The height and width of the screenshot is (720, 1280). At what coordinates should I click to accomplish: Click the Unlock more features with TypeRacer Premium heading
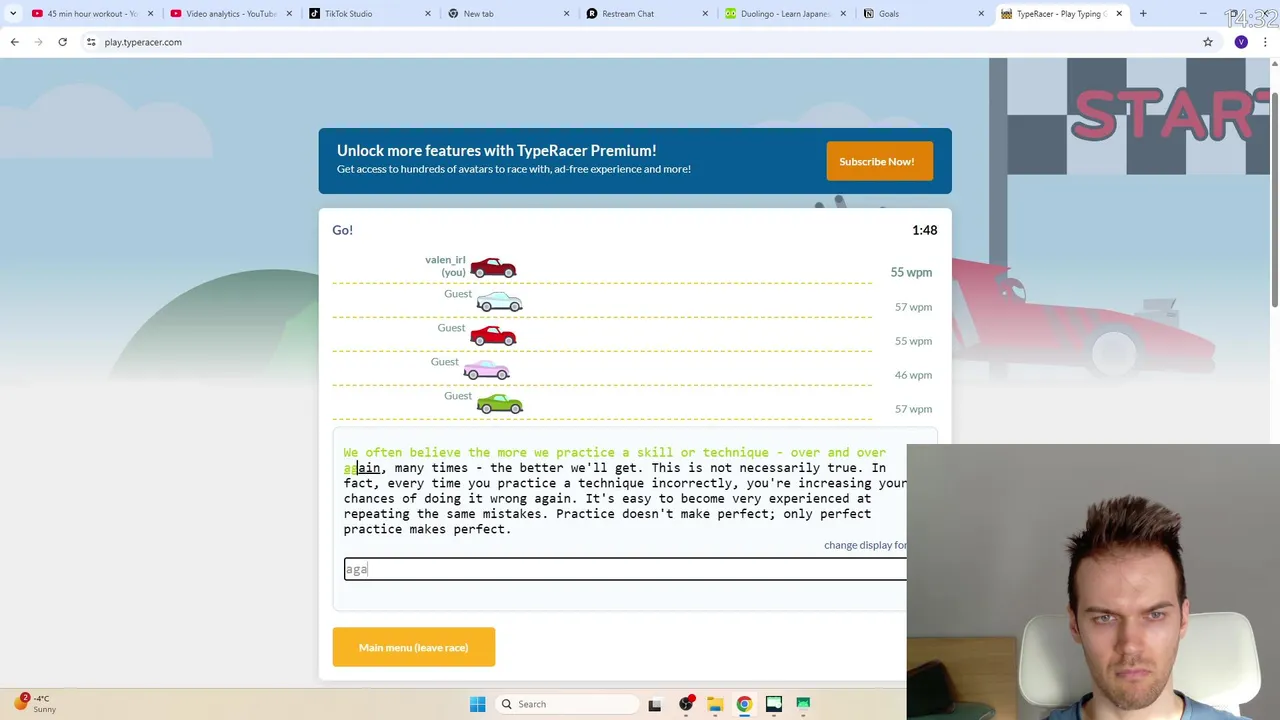pos(496,151)
